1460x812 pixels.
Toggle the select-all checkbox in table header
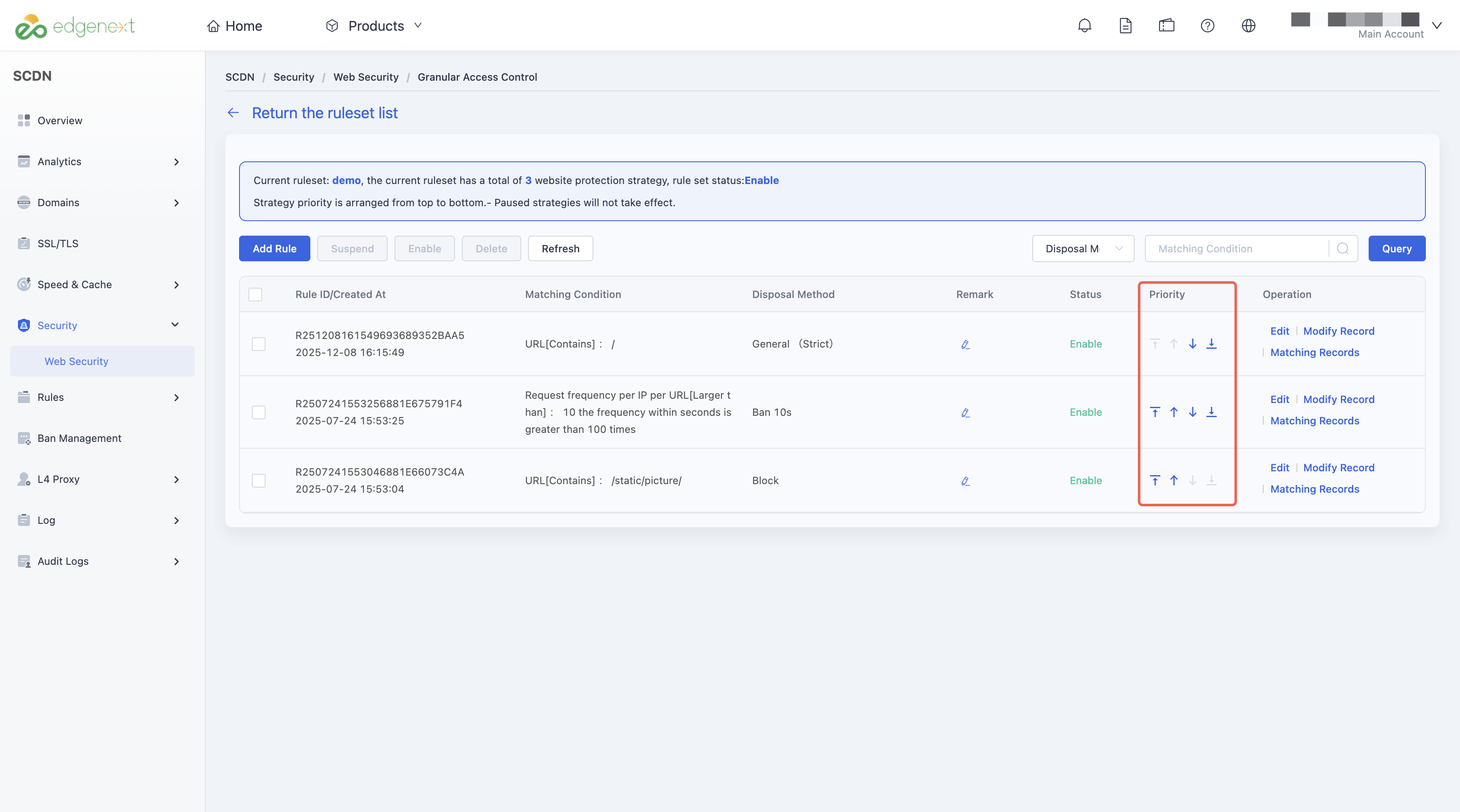point(255,294)
